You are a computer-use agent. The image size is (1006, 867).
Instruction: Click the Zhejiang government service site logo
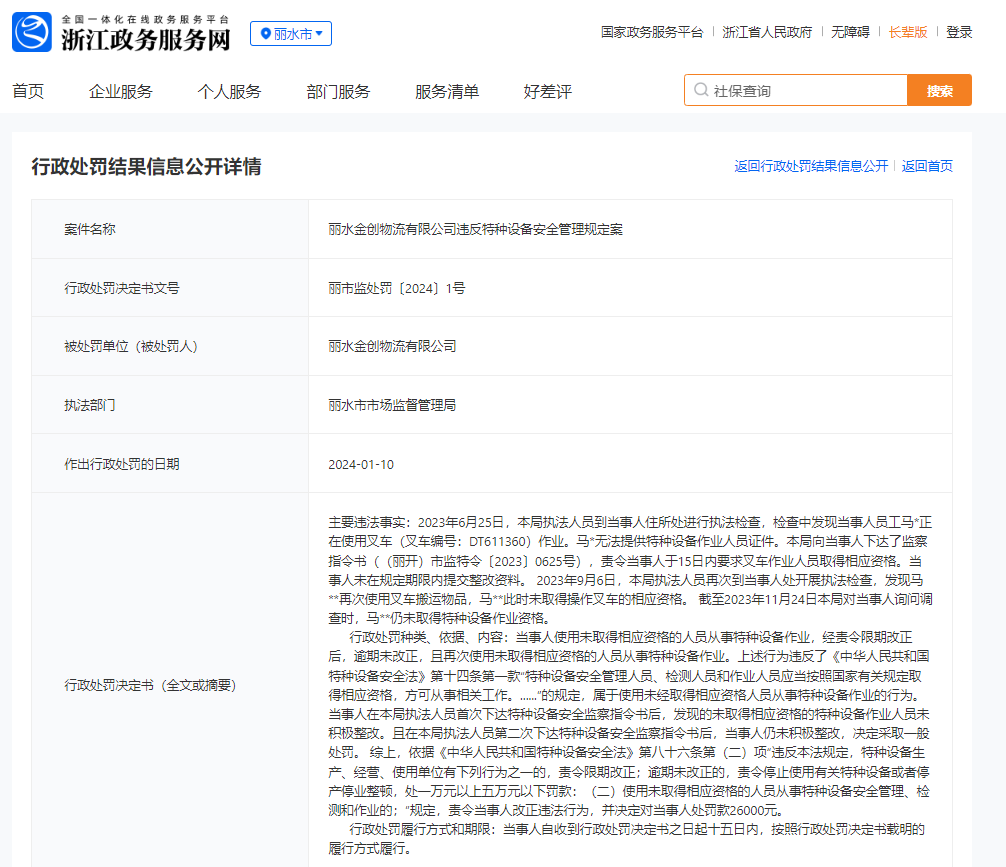[31, 32]
